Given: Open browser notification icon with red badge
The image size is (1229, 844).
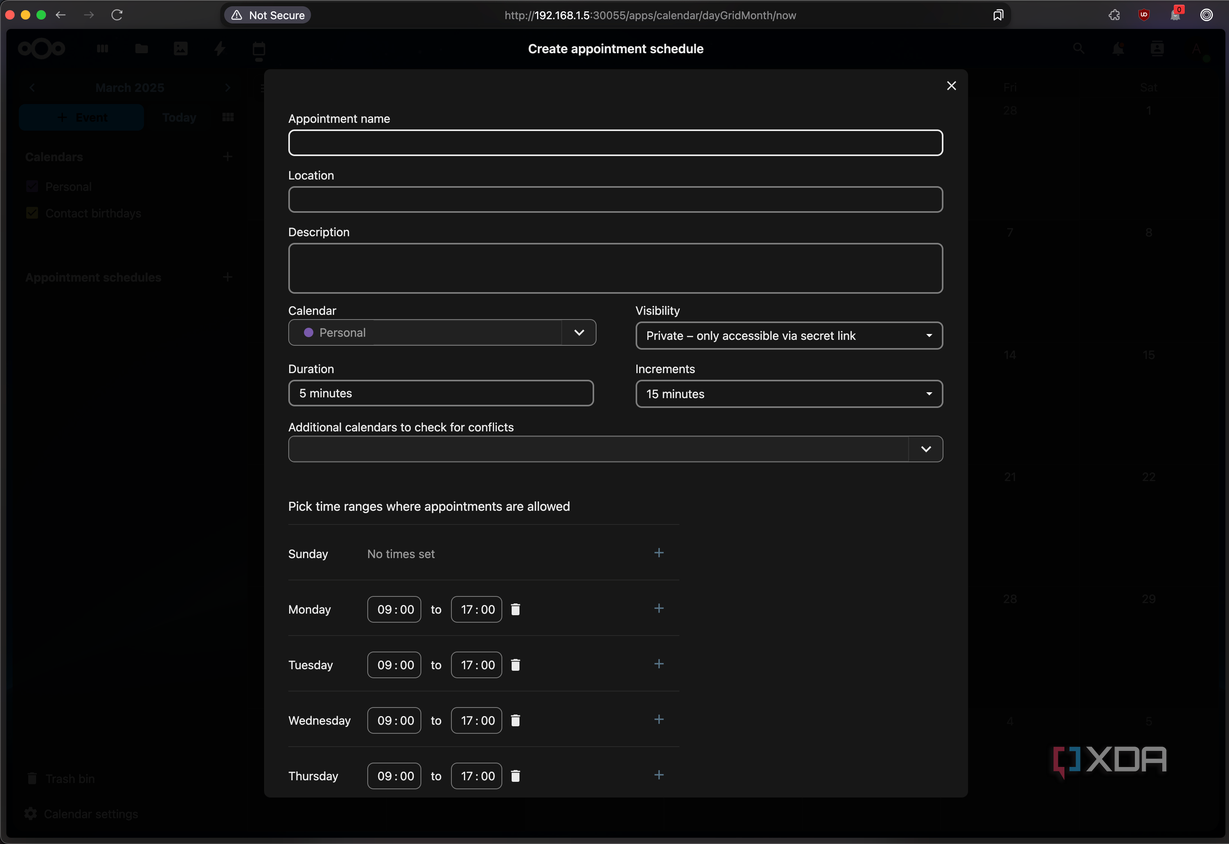Looking at the screenshot, I should click(x=1176, y=14).
